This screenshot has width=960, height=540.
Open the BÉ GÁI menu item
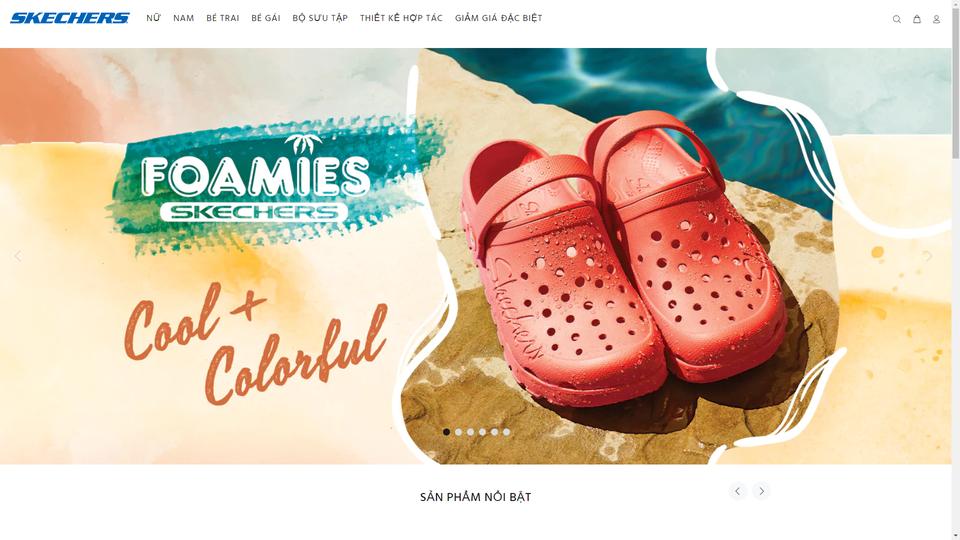tap(266, 18)
